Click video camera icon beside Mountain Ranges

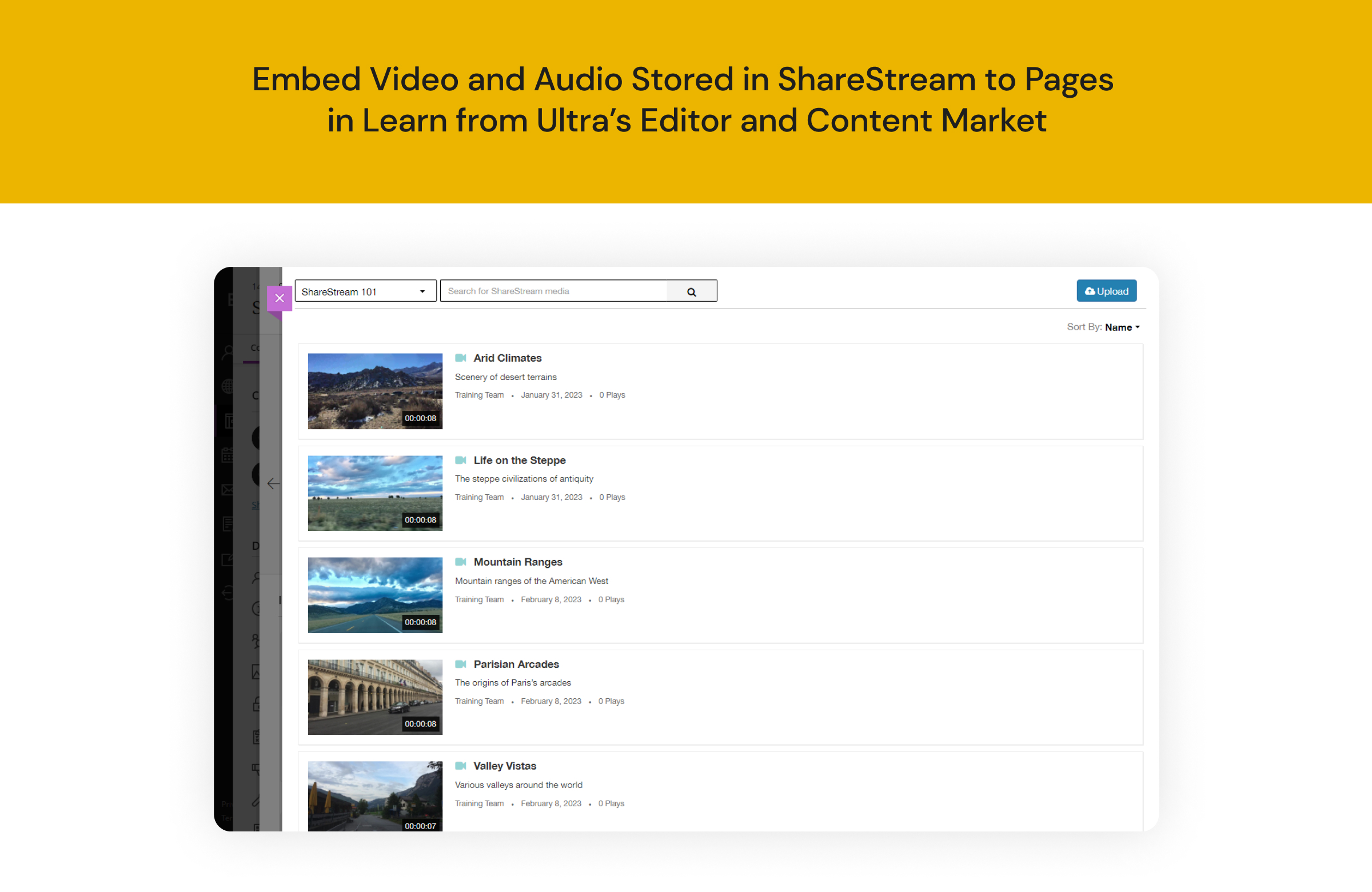[461, 562]
